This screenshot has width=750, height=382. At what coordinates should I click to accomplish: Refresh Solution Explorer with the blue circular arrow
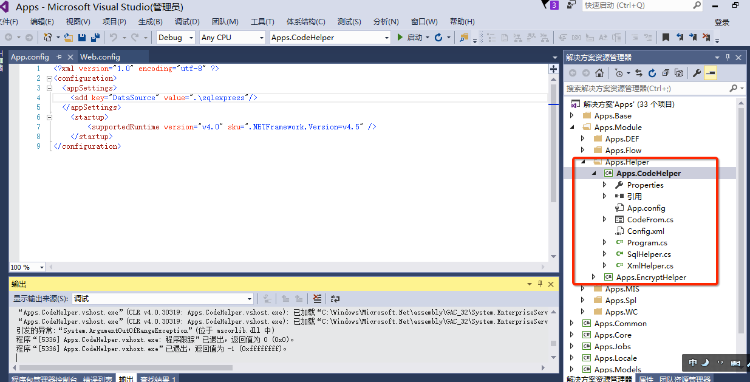pos(652,73)
